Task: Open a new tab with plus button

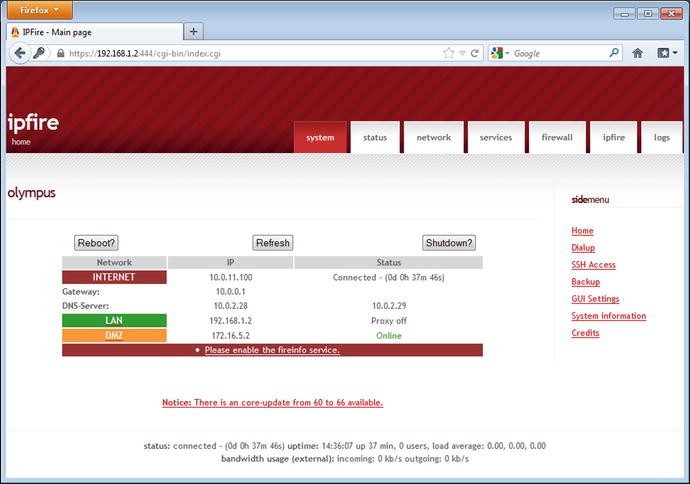Action: pyautogui.click(x=193, y=31)
